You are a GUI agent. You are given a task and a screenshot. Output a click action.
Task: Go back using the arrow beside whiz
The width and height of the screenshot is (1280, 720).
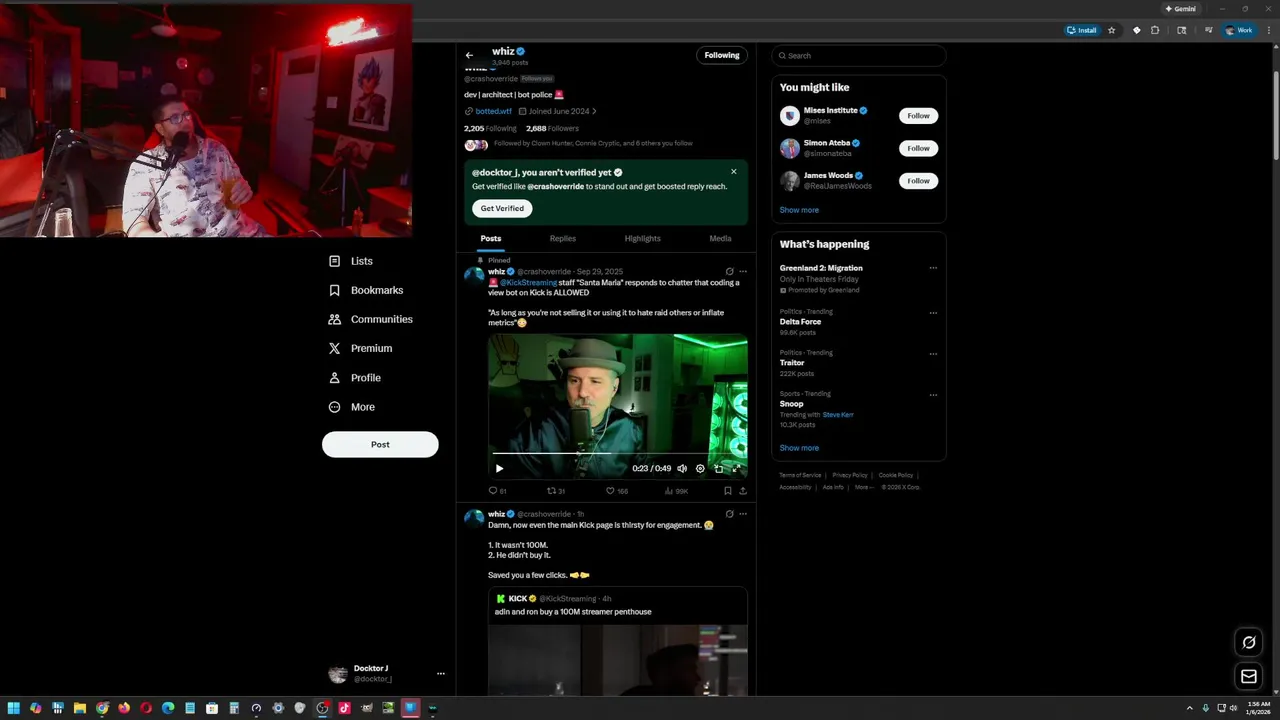[x=469, y=55]
